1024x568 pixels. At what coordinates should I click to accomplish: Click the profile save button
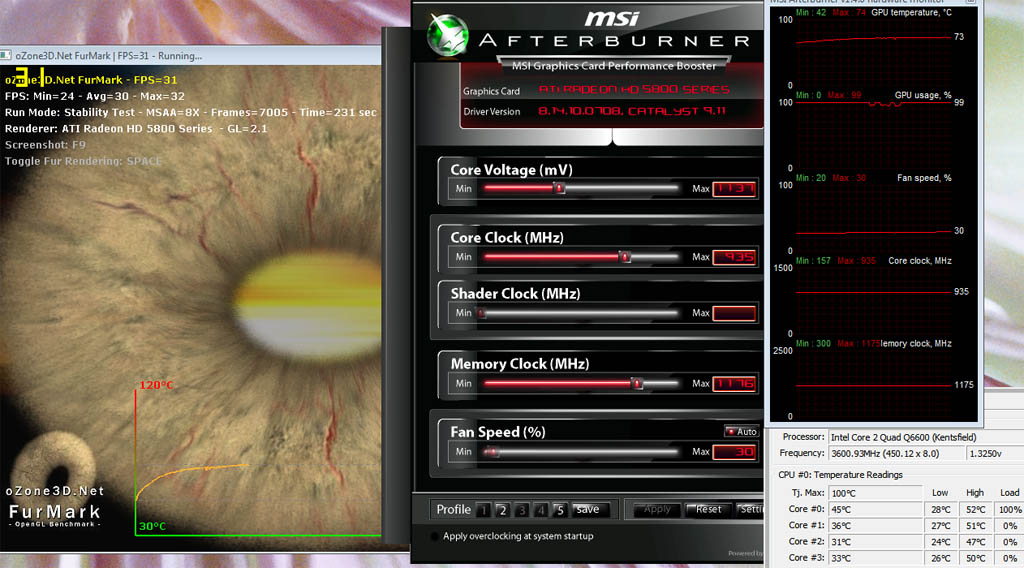click(x=589, y=509)
